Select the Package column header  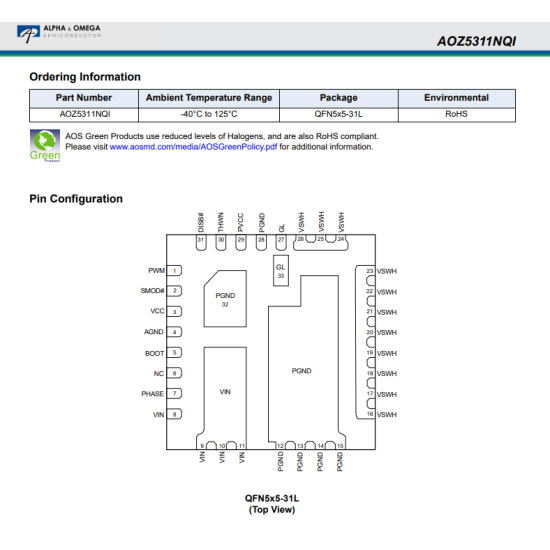(x=339, y=98)
